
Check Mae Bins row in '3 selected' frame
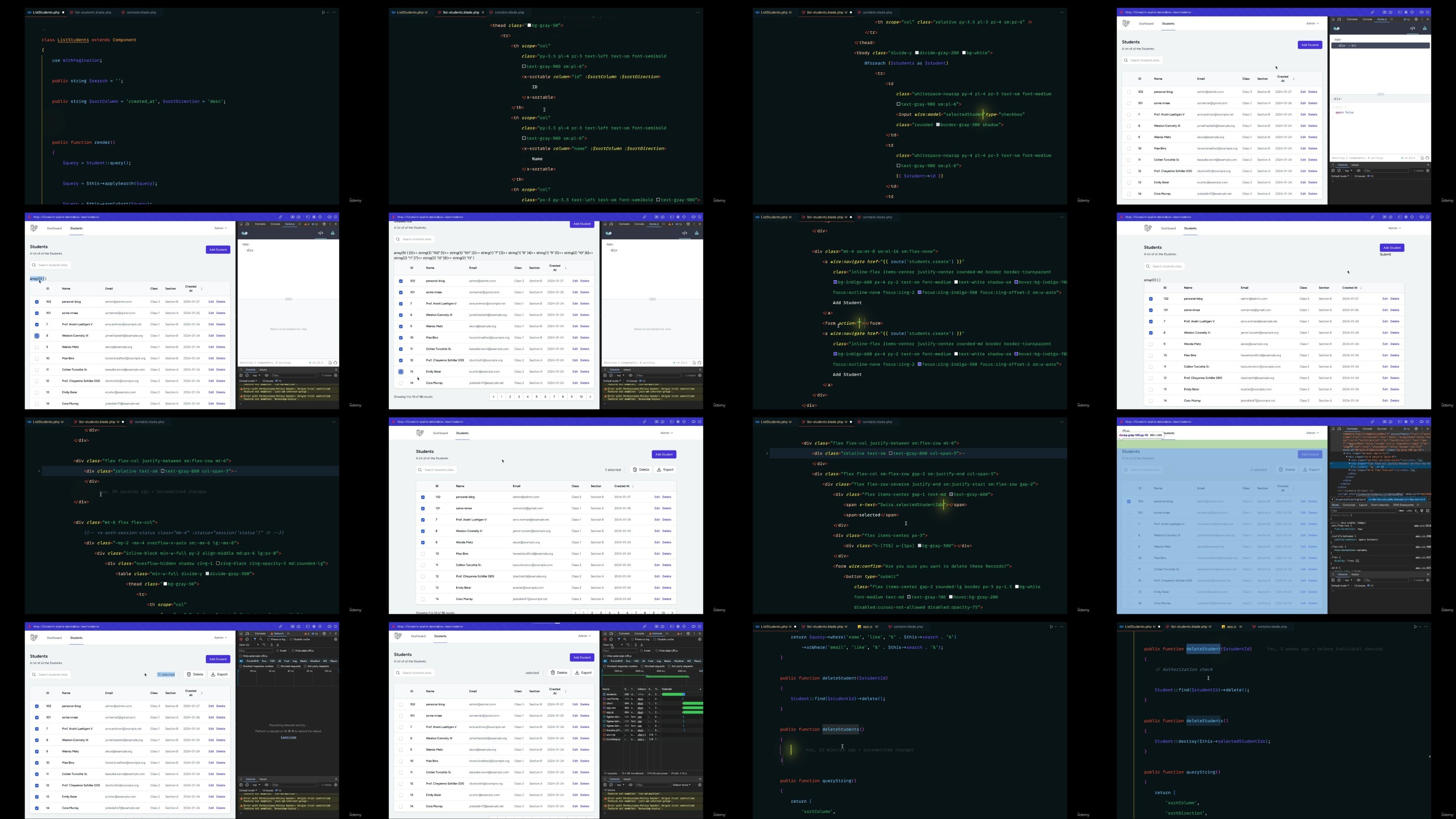[x=423, y=554]
